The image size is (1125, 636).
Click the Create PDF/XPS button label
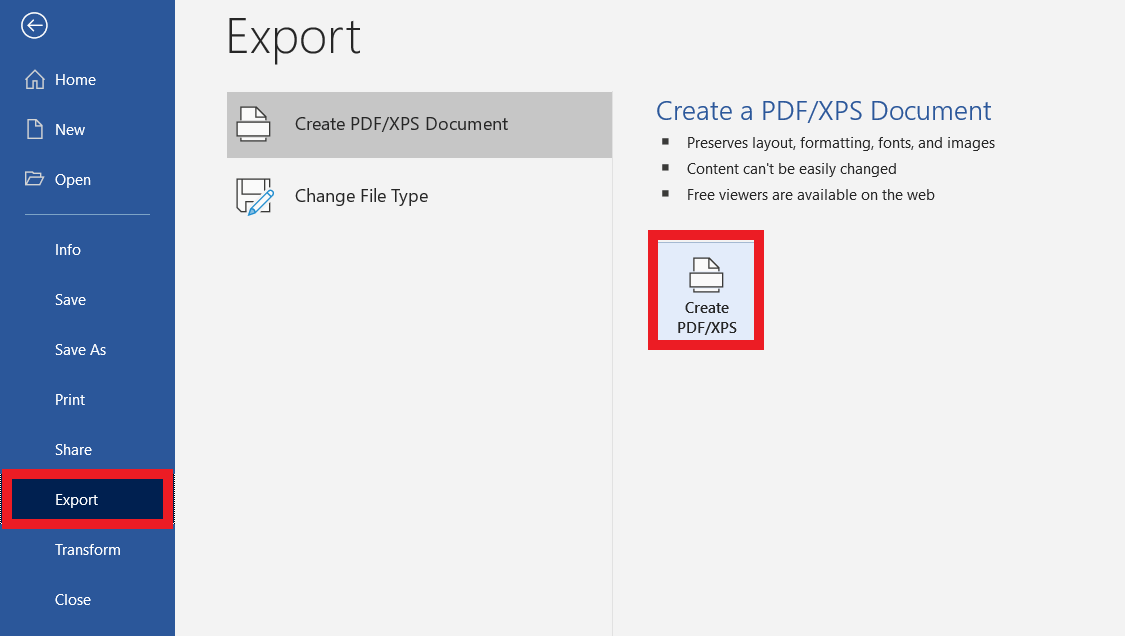[x=707, y=317]
